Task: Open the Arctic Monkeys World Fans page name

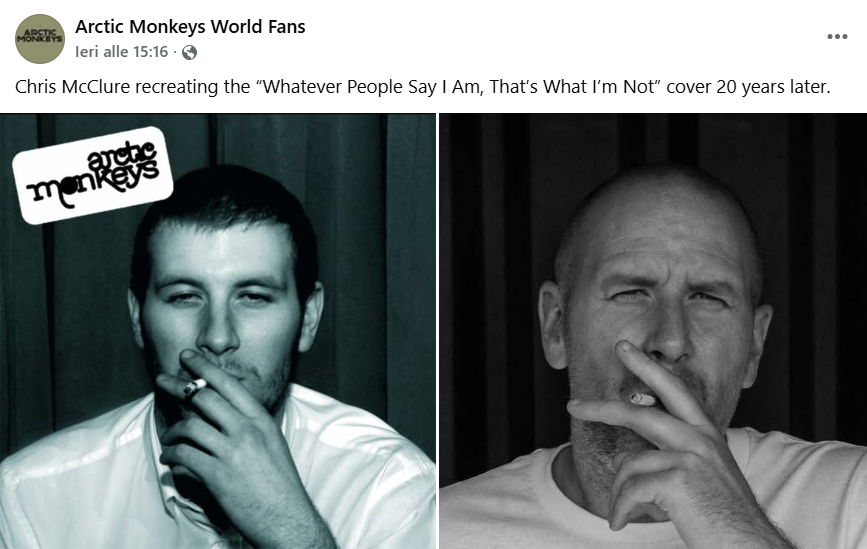Action: (190, 26)
